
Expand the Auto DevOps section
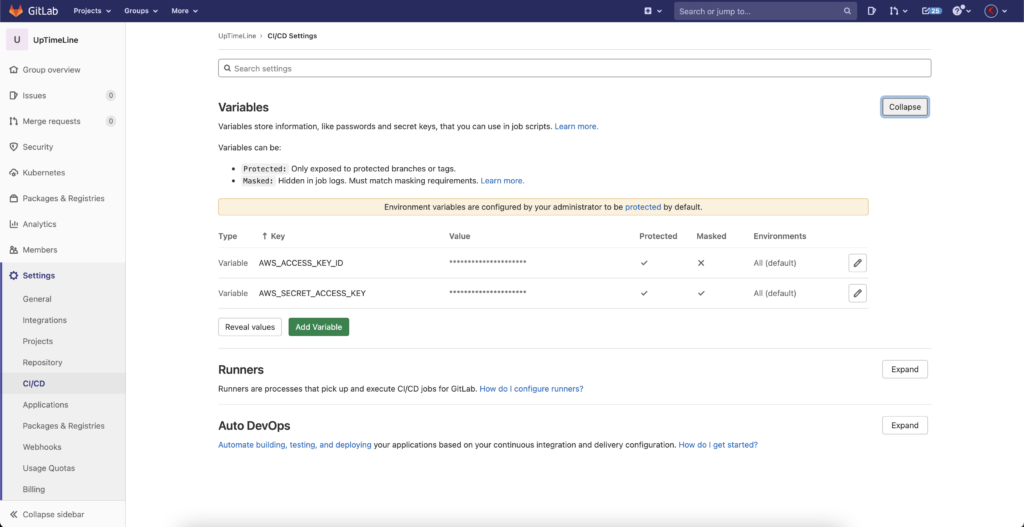coord(904,426)
